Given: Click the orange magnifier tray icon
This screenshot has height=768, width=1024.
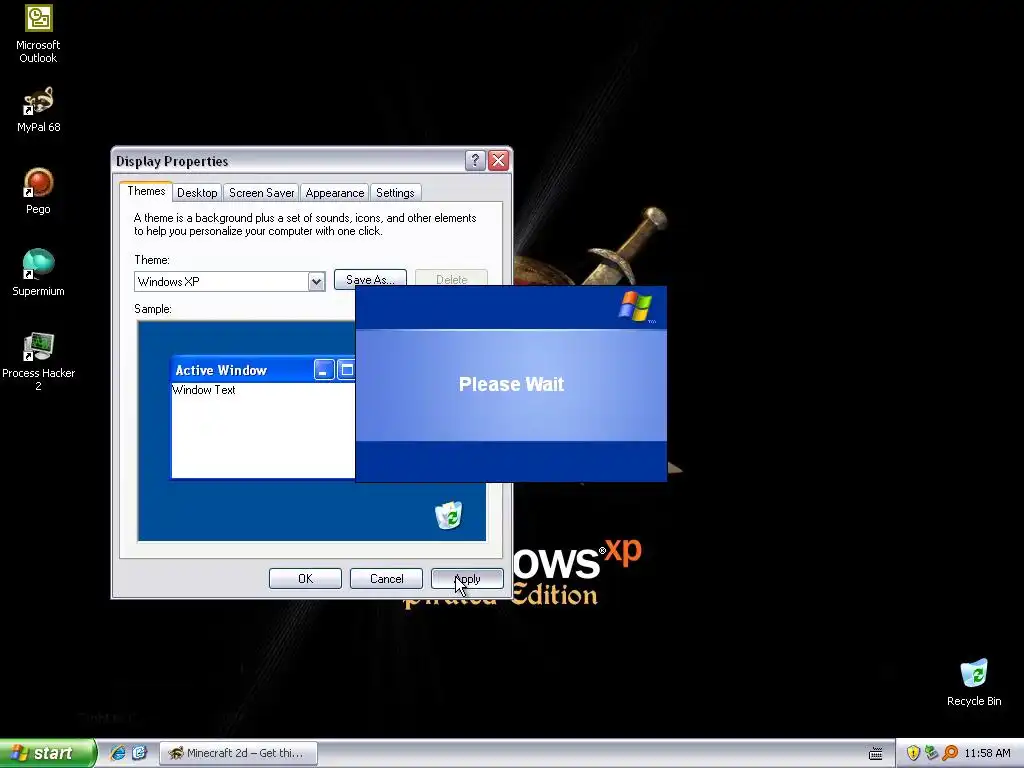Looking at the screenshot, I should [x=950, y=753].
